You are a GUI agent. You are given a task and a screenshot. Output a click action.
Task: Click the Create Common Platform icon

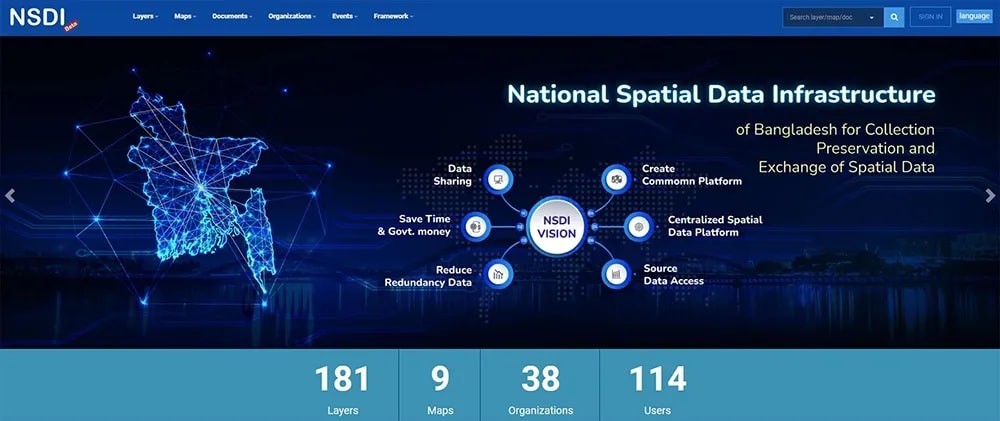(x=616, y=179)
